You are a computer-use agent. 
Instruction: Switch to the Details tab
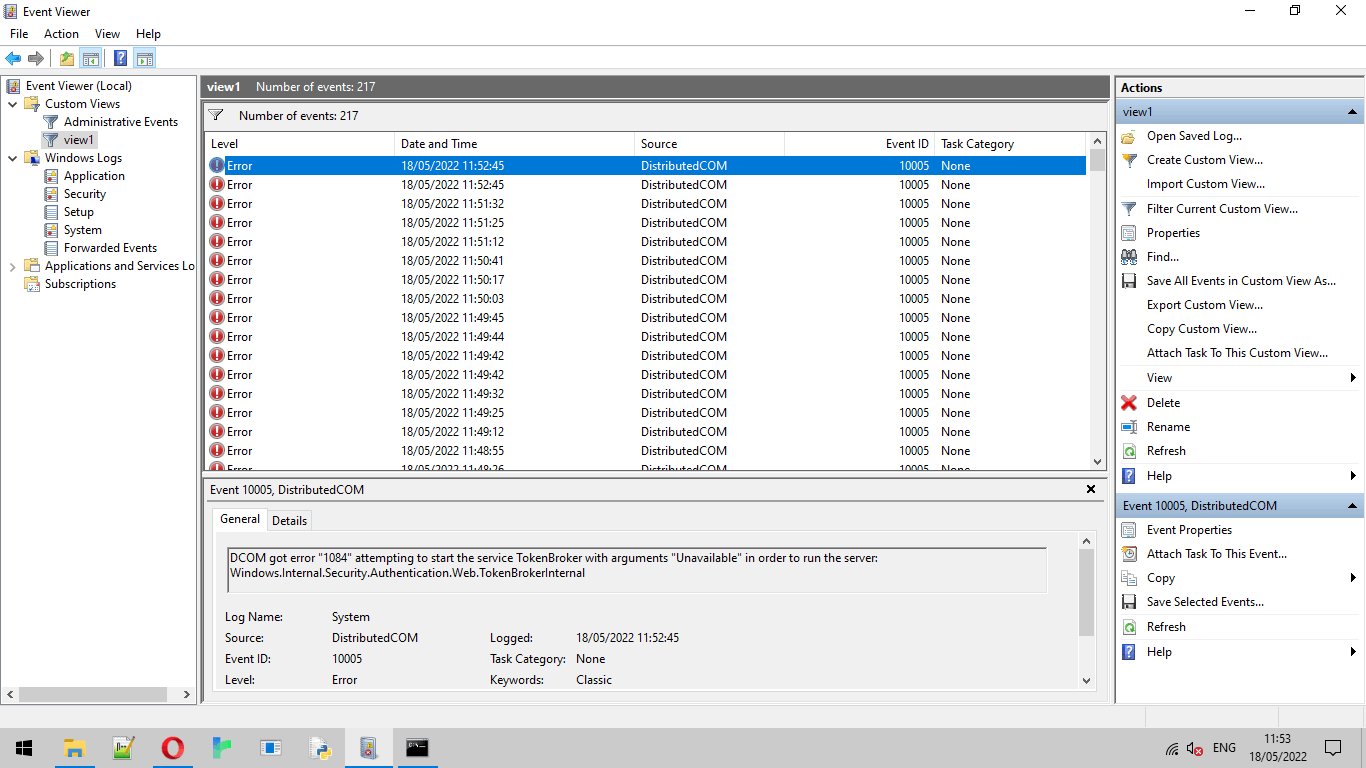click(x=289, y=520)
